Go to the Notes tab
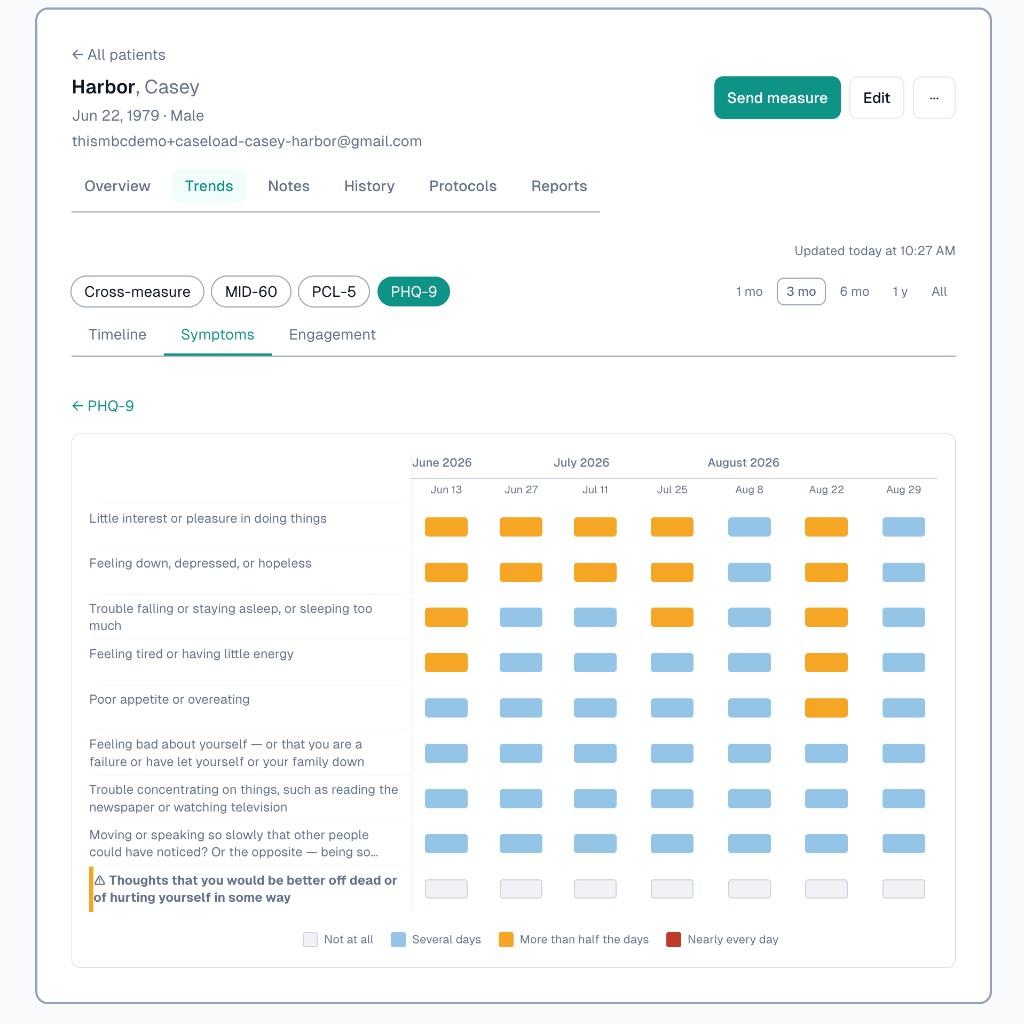1024x1024 pixels. 289,186
